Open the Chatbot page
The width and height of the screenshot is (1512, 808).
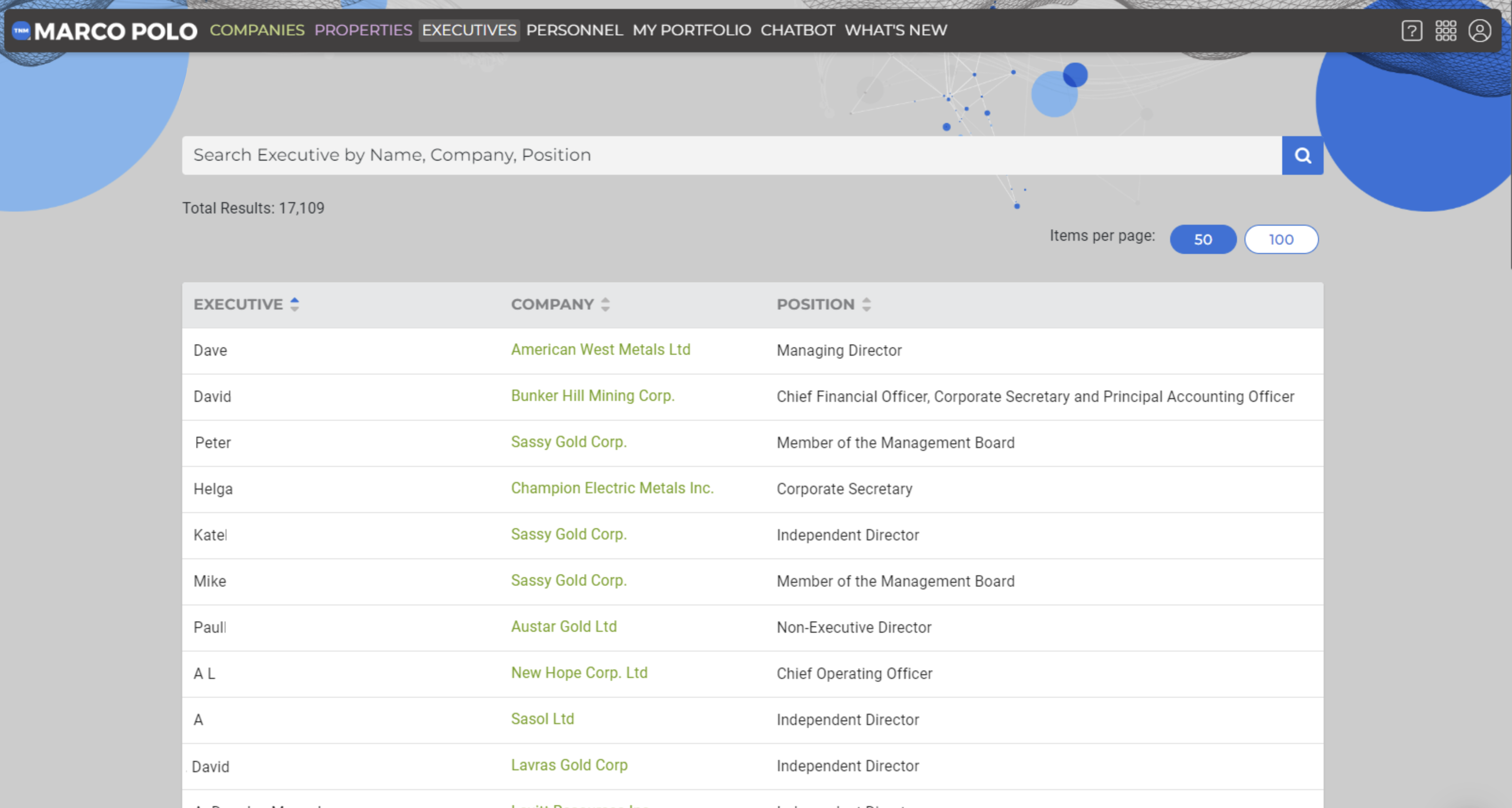[798, 31]
